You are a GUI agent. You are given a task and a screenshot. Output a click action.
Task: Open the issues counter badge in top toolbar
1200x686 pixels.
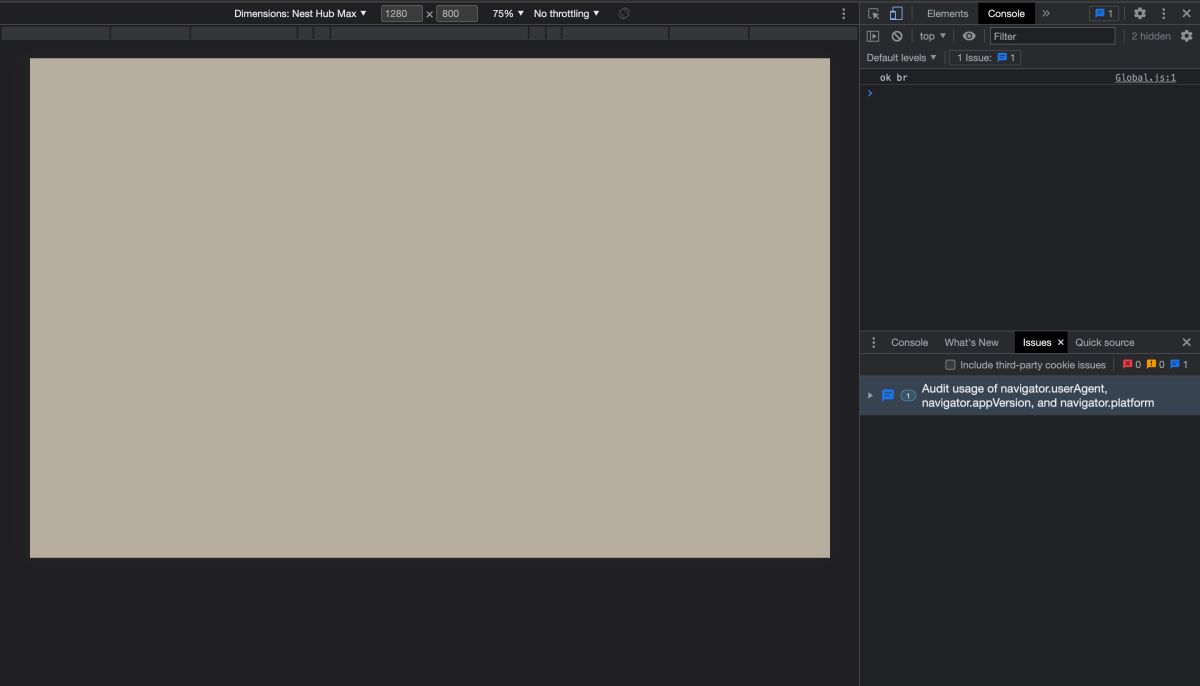pos(1103,13)
